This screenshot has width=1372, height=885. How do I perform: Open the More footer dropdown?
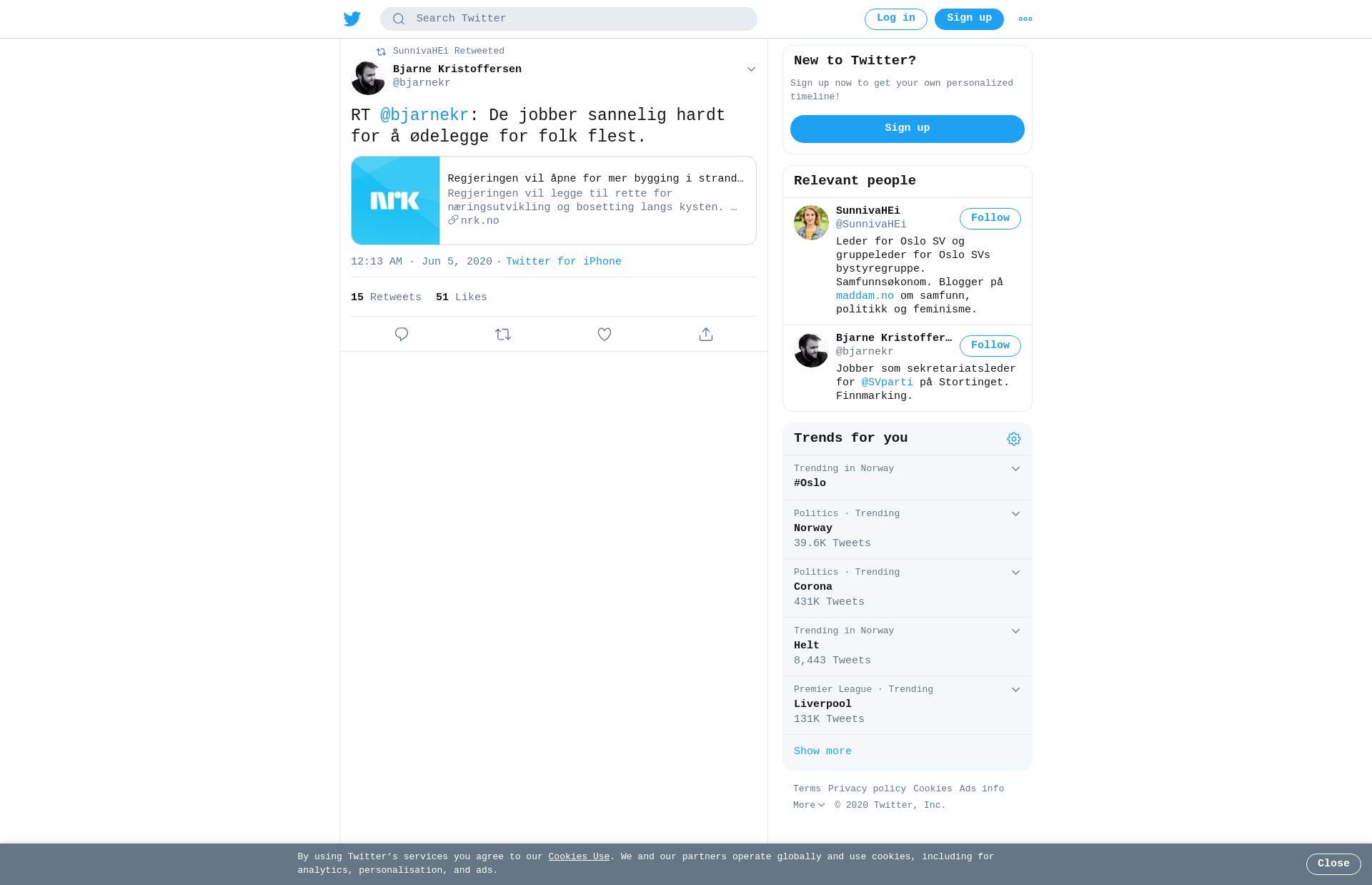(x=809, y=805)
